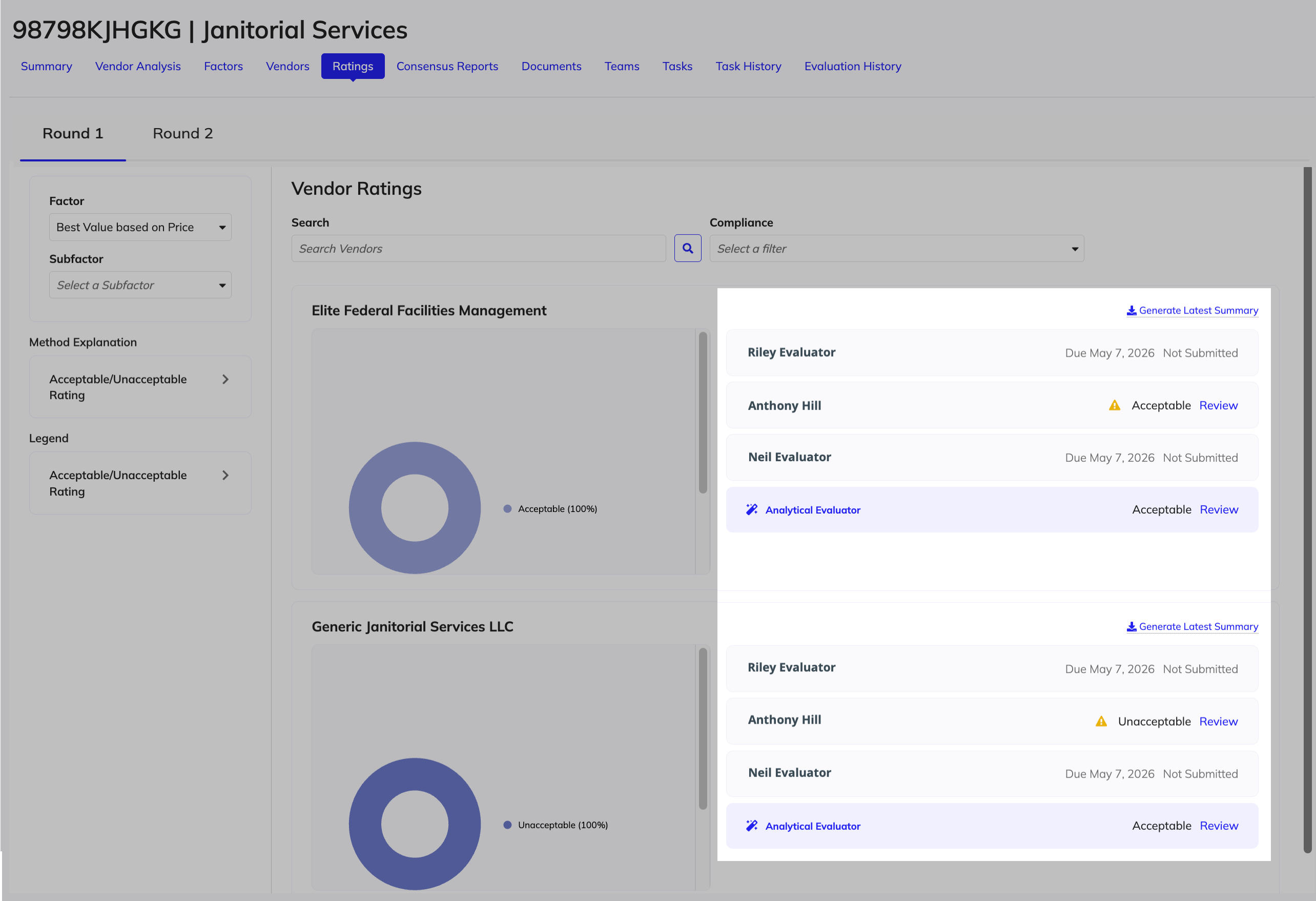The width and height of the screenshot is (1316, 901).
Task: Click the magic wand icon in Generic Janitorial's Analytical Evaluator row
Action: (x=751, y=826)
